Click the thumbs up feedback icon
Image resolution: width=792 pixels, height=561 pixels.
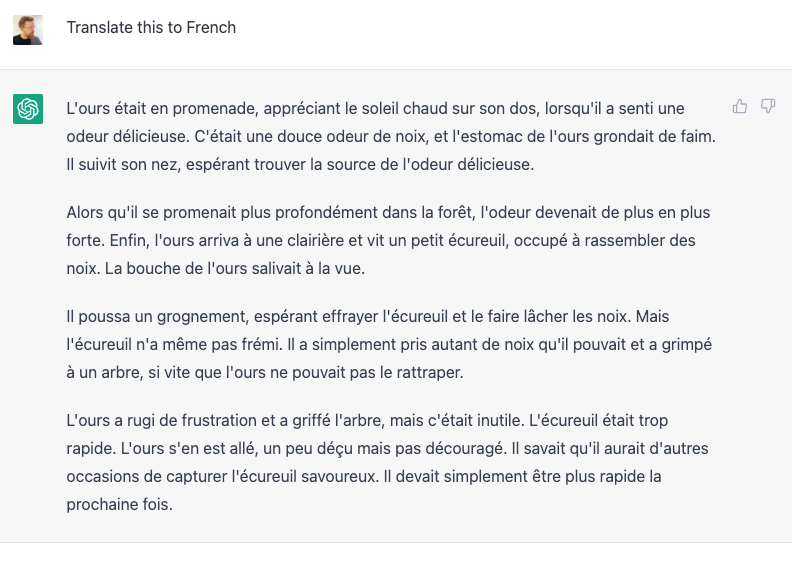(x=740, y=106)
